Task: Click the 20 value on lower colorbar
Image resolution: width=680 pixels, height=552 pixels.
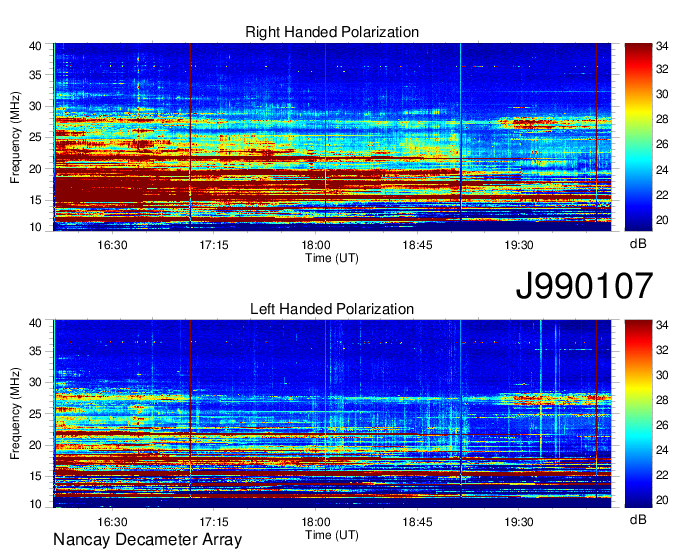Action: [662, 500]
